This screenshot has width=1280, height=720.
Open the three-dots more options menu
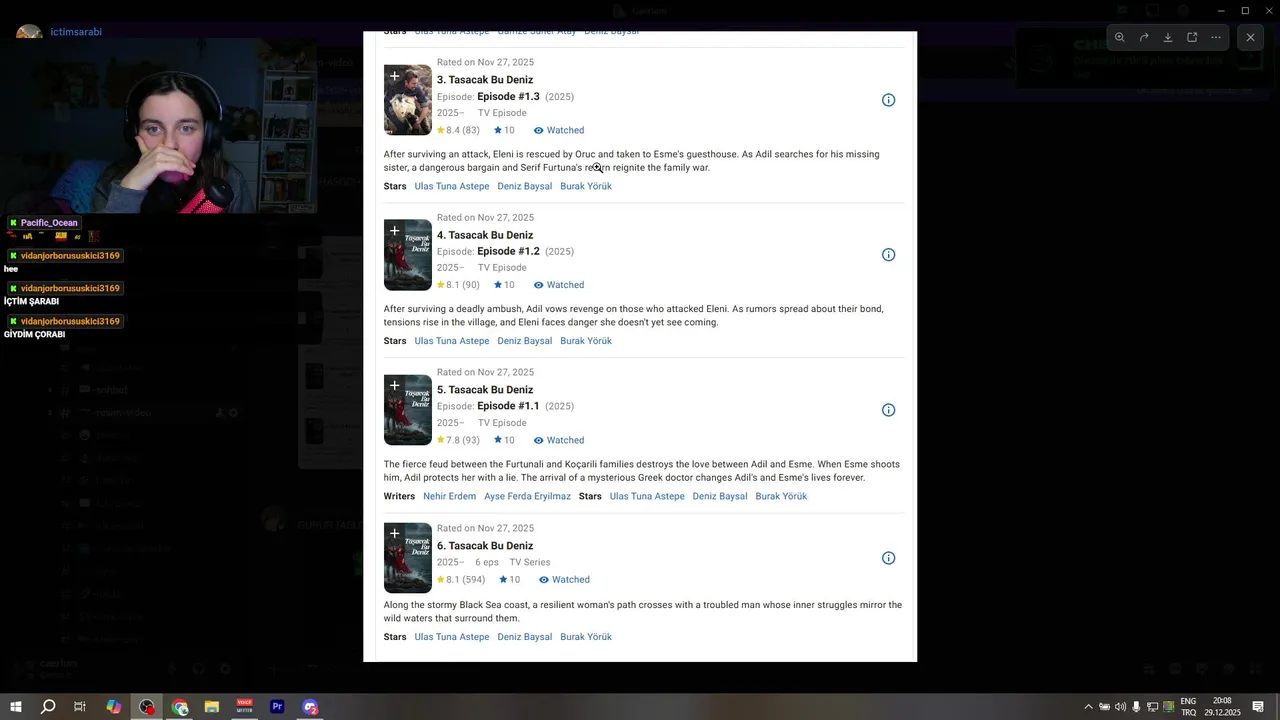point(1216,37)
